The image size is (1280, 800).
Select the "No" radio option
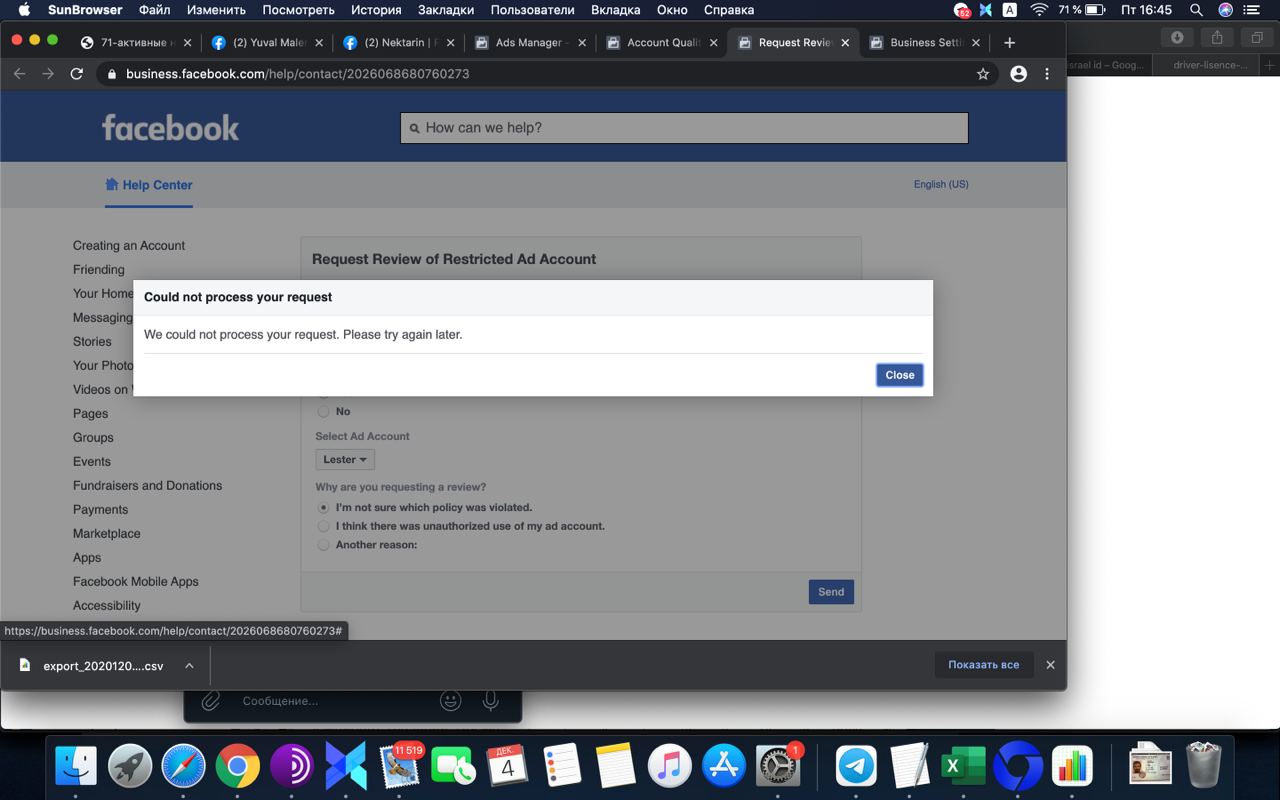pos(323,411)
